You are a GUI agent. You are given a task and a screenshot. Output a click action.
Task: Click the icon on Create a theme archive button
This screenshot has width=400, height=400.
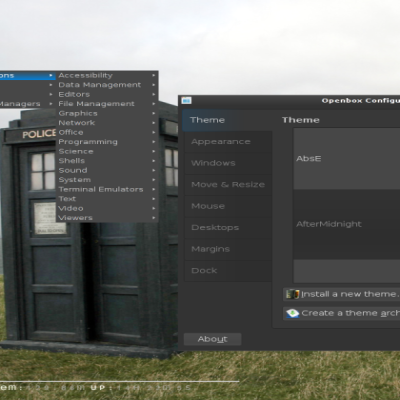(x=292, y=313)
